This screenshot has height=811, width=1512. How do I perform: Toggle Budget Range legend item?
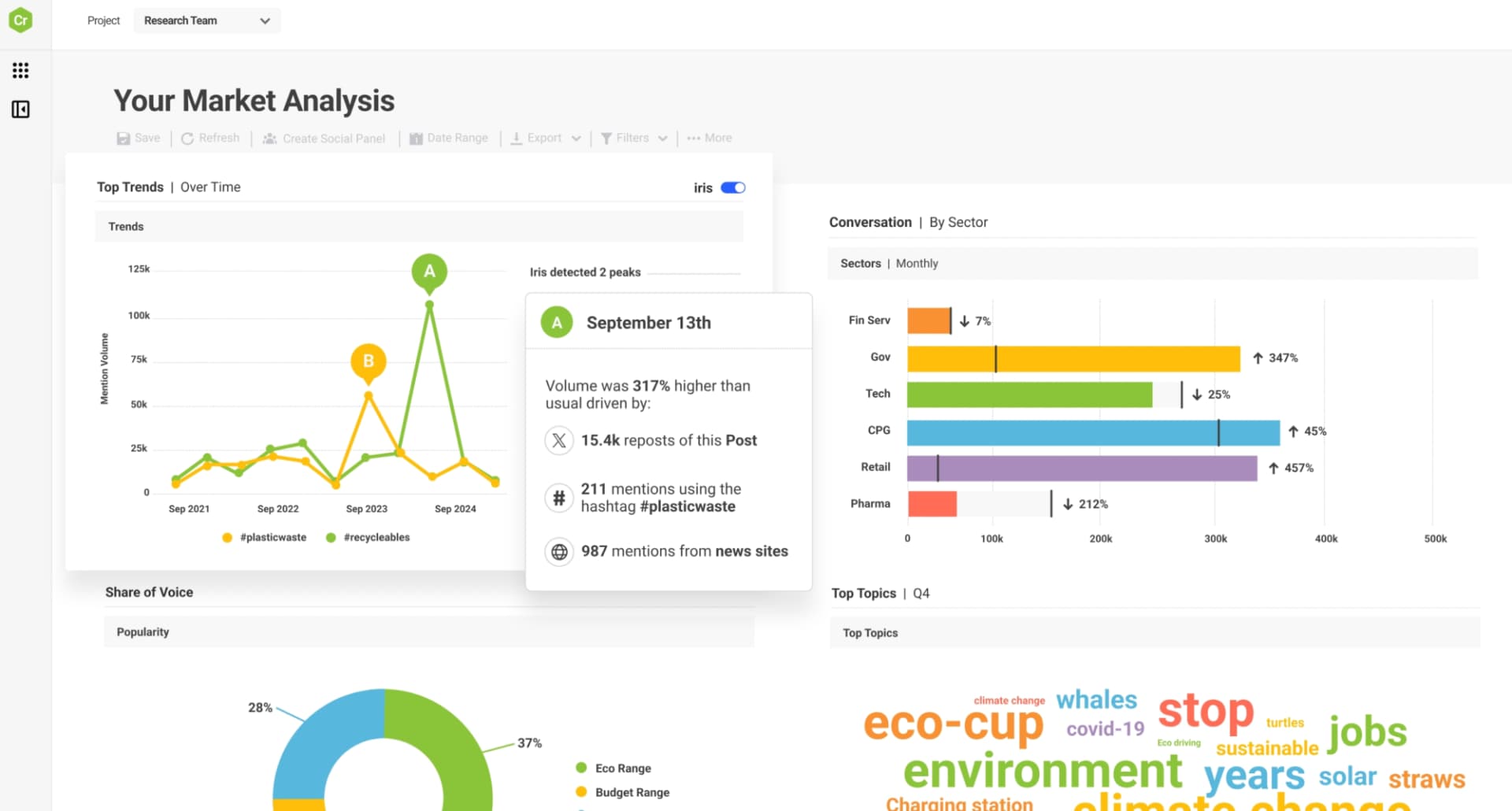(x=623, y=792)
